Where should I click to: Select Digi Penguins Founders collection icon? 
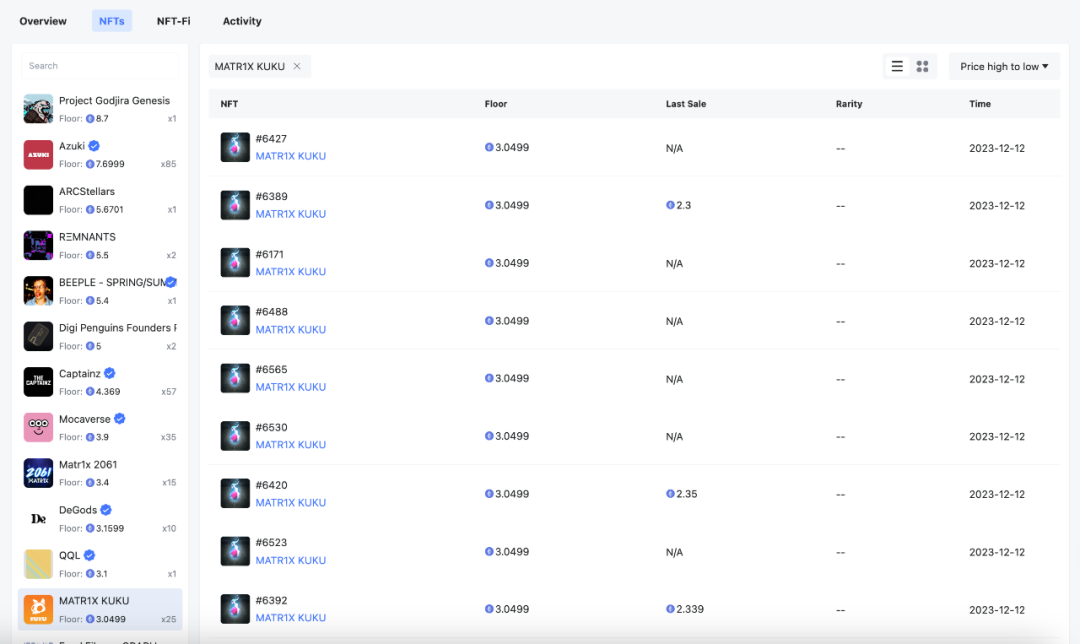pos(38,336)
